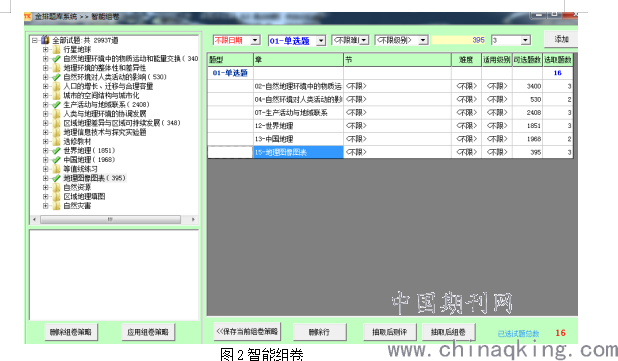Click the 题型 column header
Screen dimensions: 618x361
pos(230,60)
